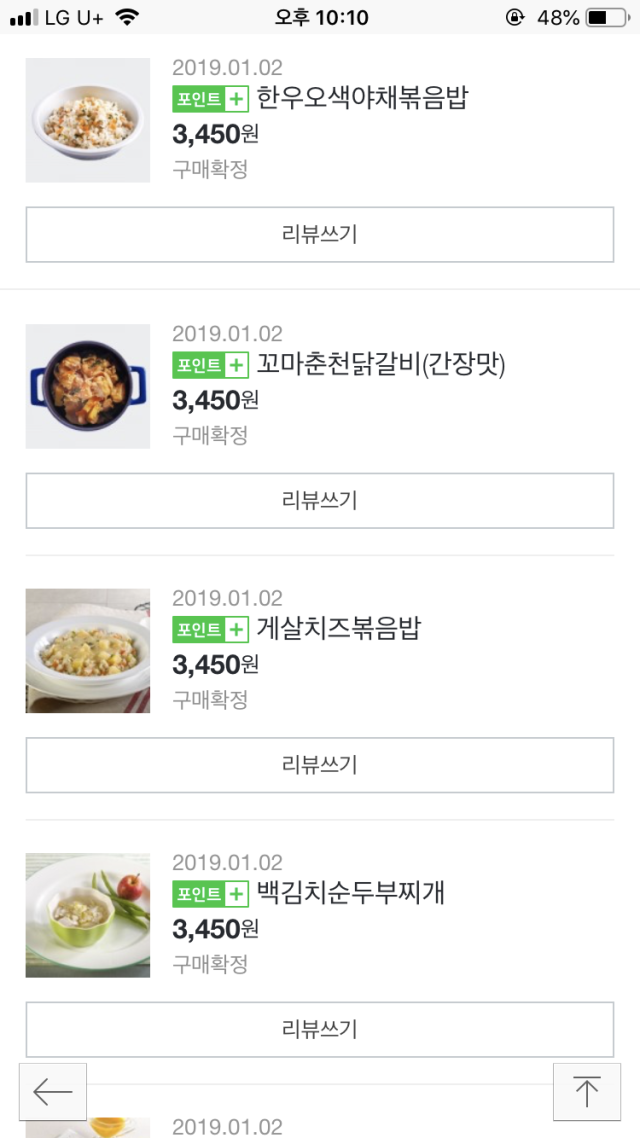
Task: Tap 포인트+ badge next to 꼬마춘천닭갈비
Action: tap(210, 365)
